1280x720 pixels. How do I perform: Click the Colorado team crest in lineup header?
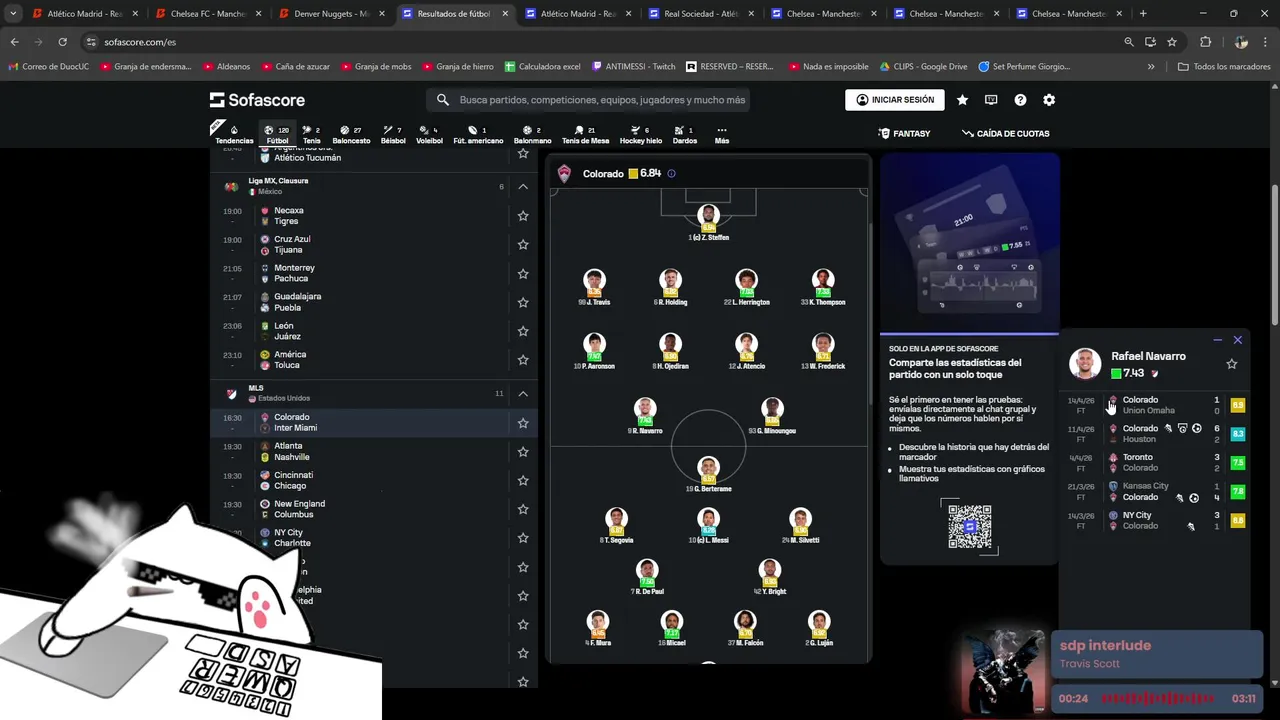point(565,174)
